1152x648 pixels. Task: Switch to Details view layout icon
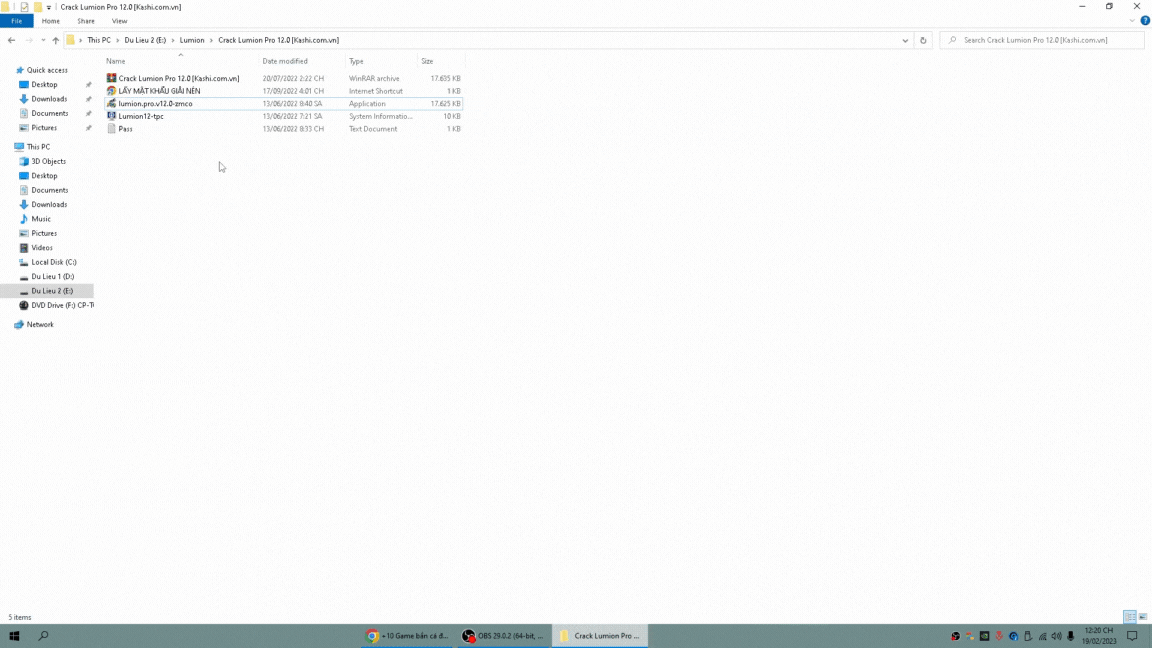pos(1129,617)
